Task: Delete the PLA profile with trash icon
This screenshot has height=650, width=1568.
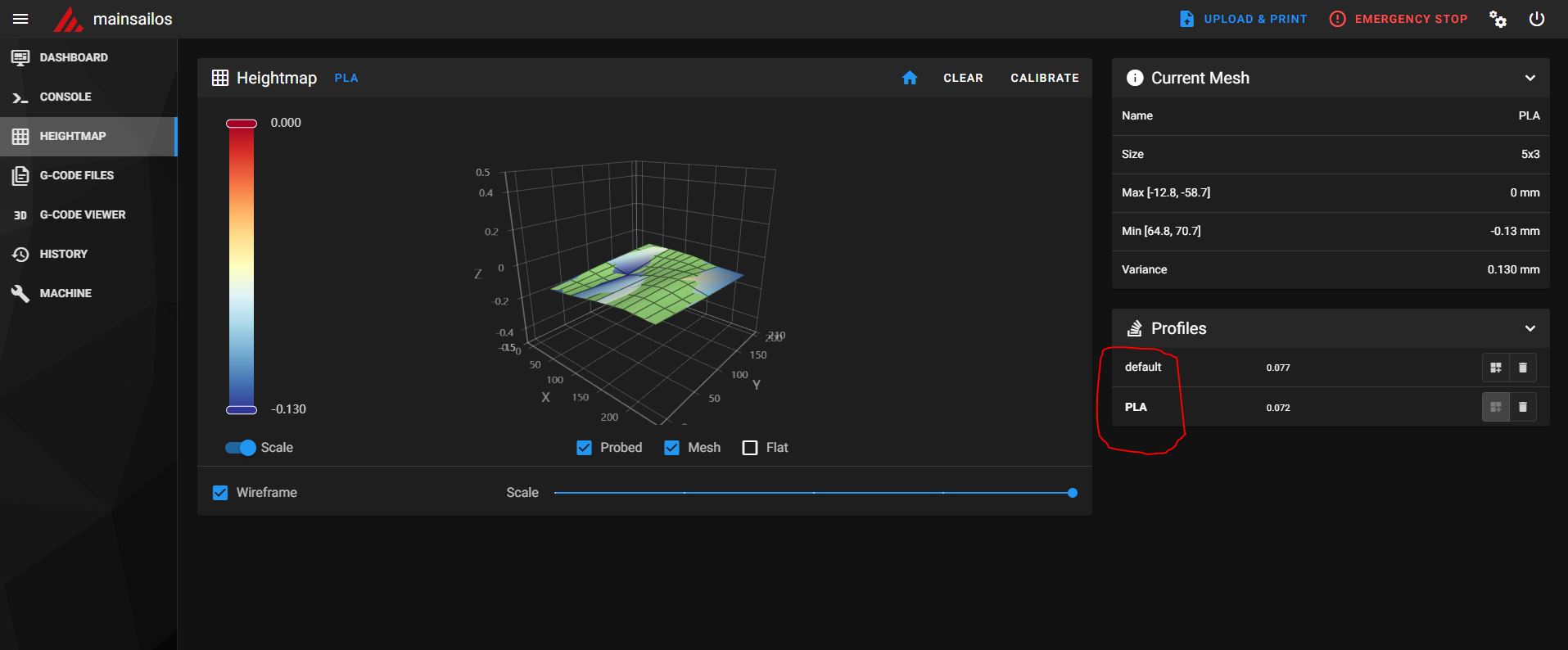Action: (1523, 407)
